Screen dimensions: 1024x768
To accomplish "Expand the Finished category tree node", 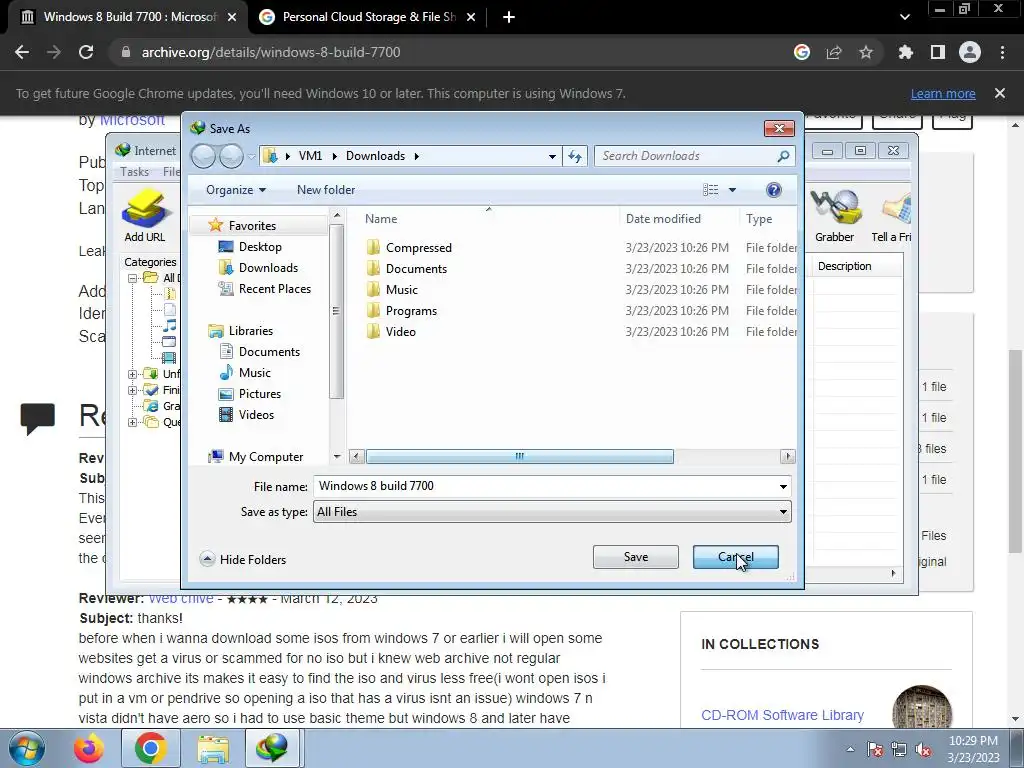I will pos(133,391).
